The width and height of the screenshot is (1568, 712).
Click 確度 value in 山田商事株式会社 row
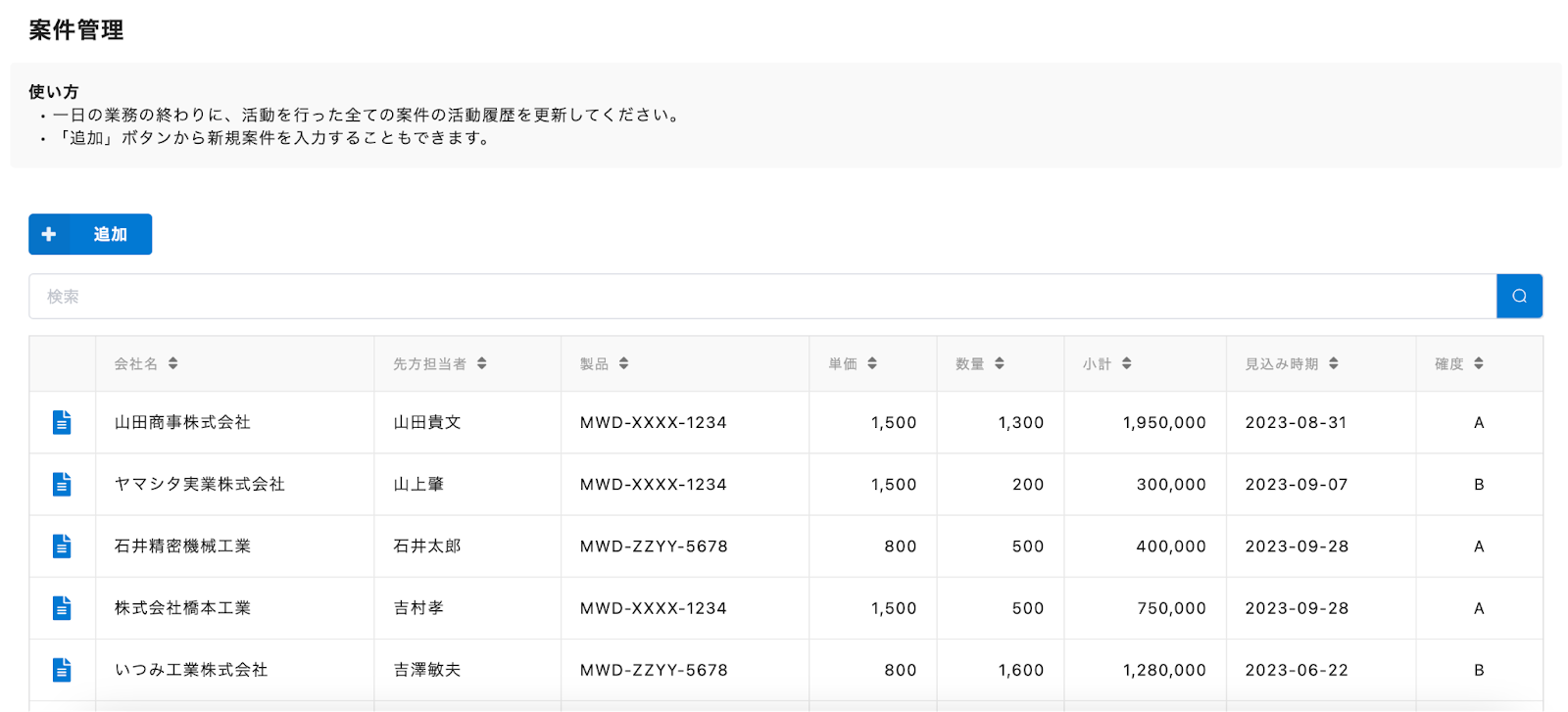[1479, 422]
